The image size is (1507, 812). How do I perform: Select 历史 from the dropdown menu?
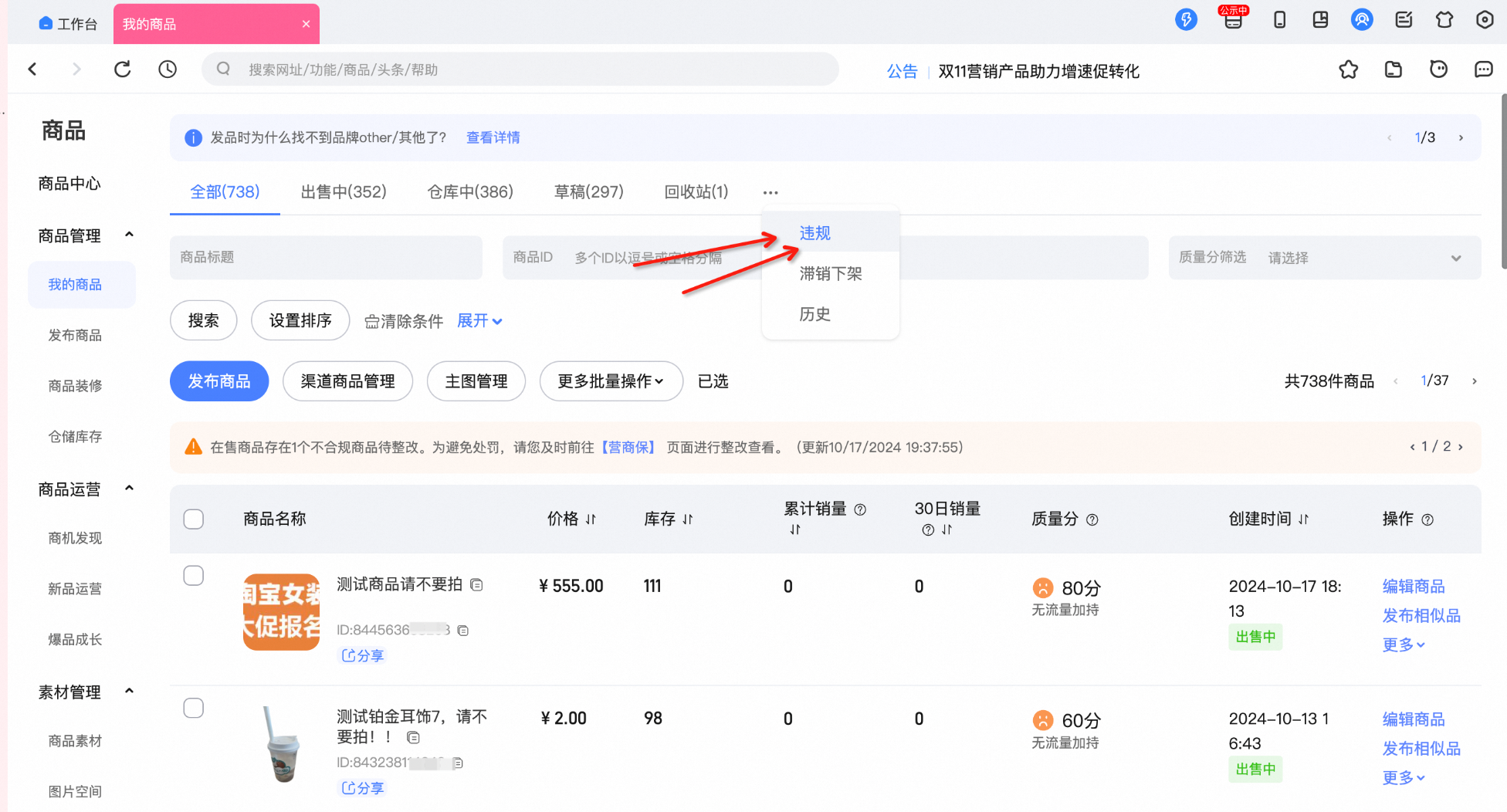tap(815, 314)
